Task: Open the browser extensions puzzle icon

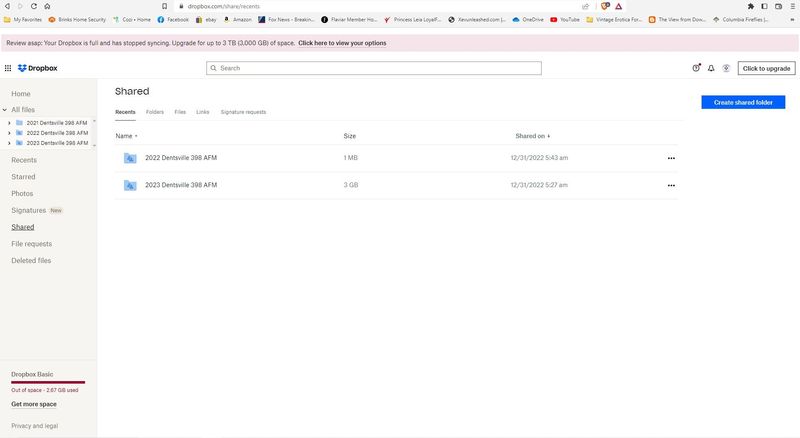Action: point(751,6)
